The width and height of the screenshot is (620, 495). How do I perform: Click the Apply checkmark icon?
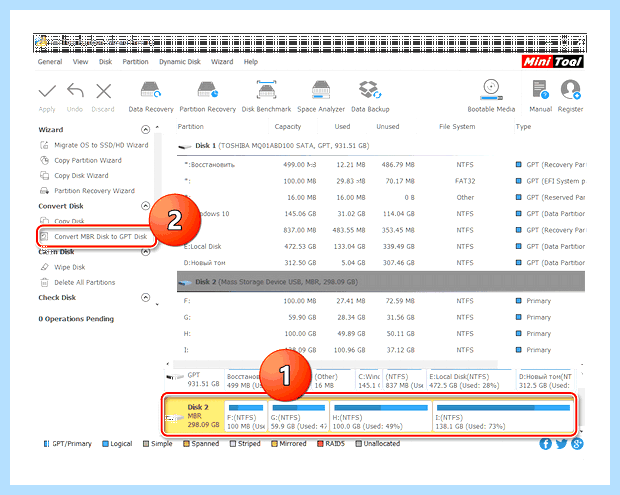pyautogui.click(x=47, y=91)
